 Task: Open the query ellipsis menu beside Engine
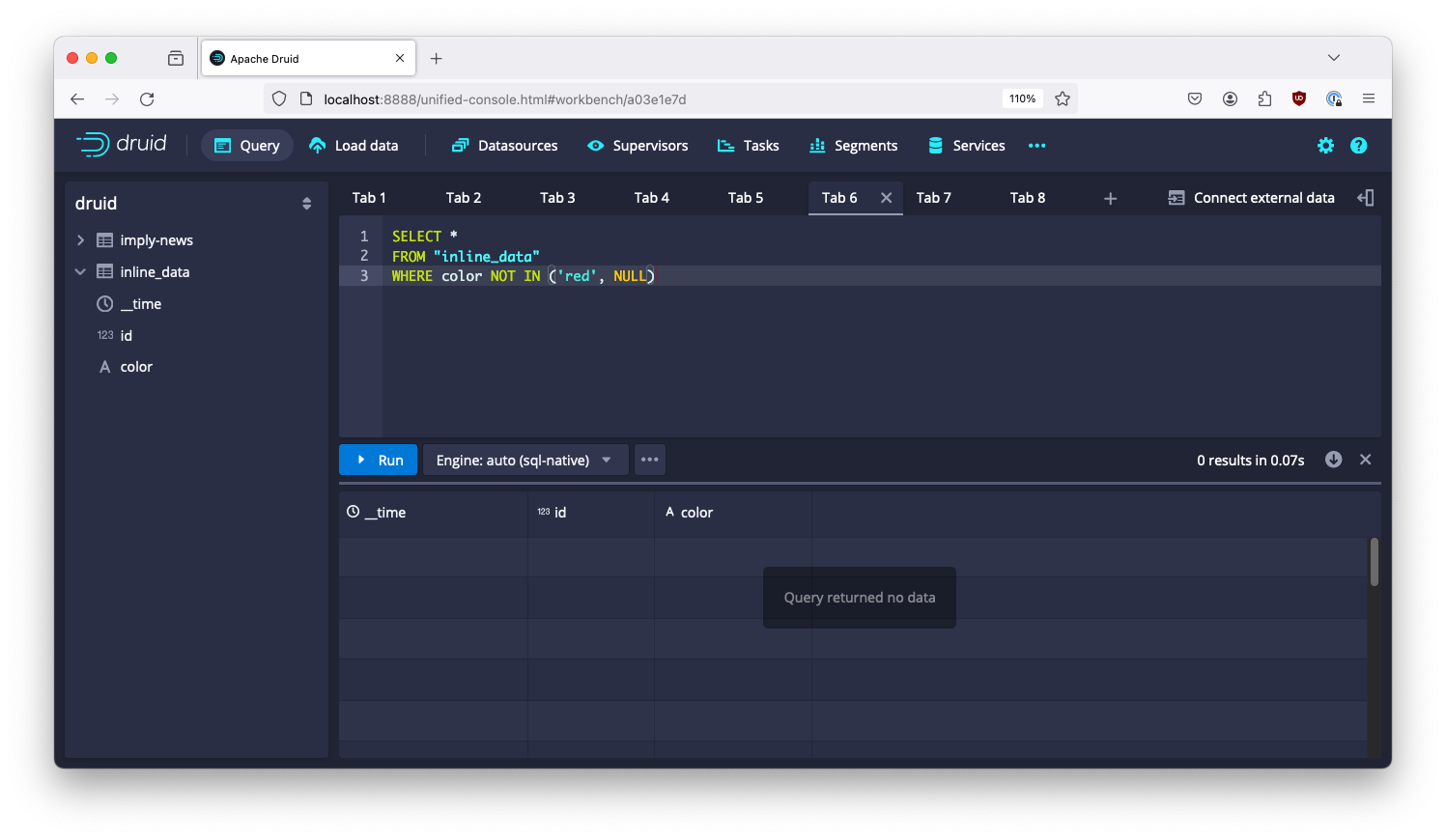pos(649,460)
